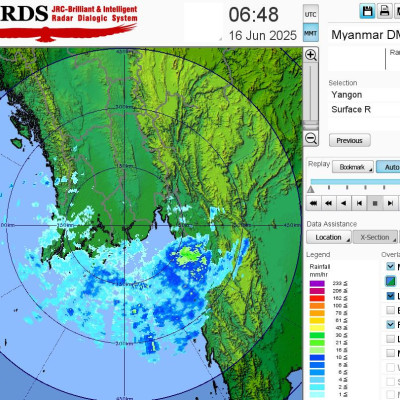Switch time display to MMT

point(311,33)
